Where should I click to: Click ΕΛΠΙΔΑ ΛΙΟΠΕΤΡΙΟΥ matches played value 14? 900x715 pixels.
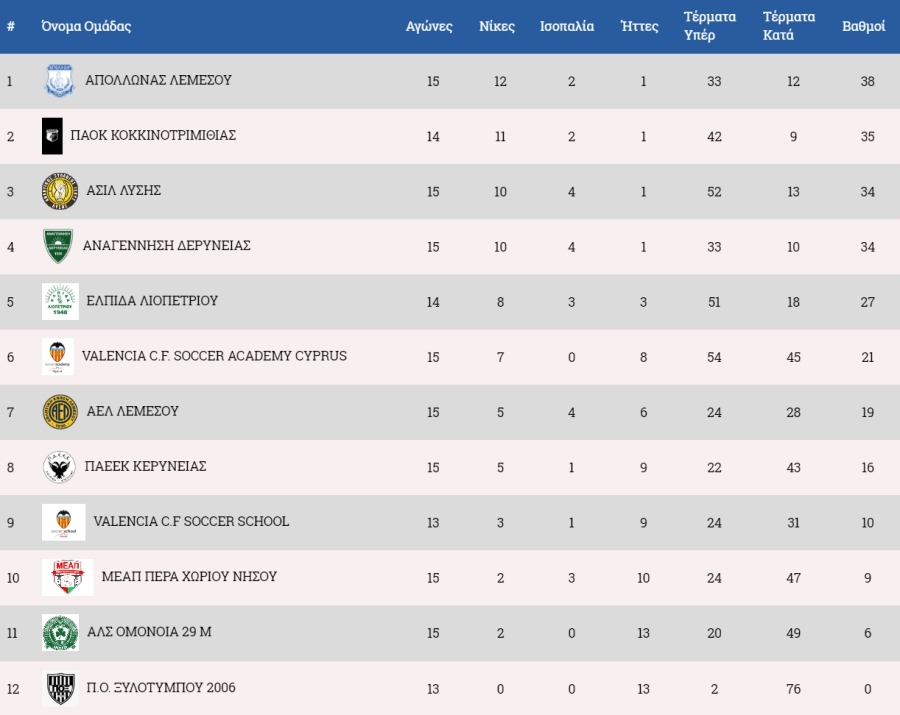[x=433, y=302]
